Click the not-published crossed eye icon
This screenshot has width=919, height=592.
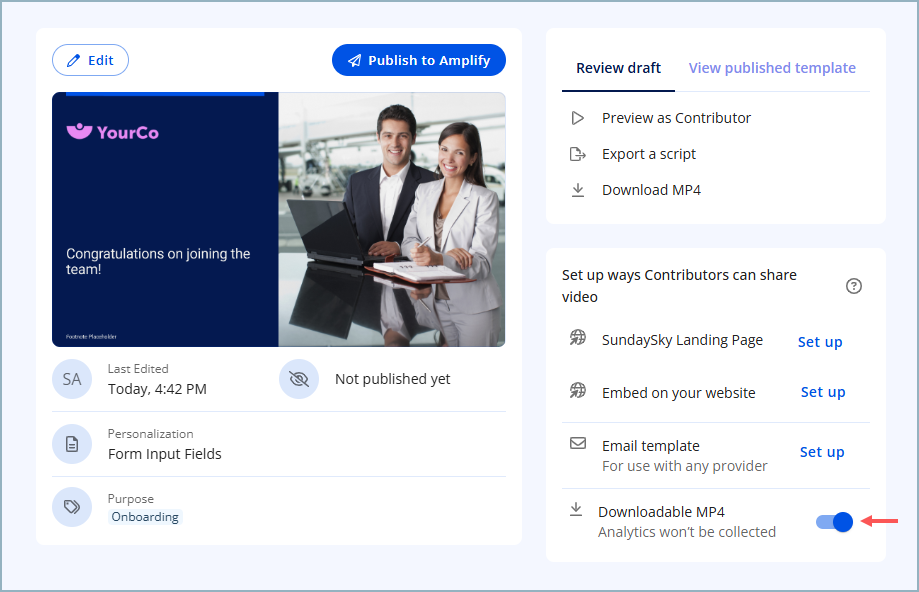299,379
